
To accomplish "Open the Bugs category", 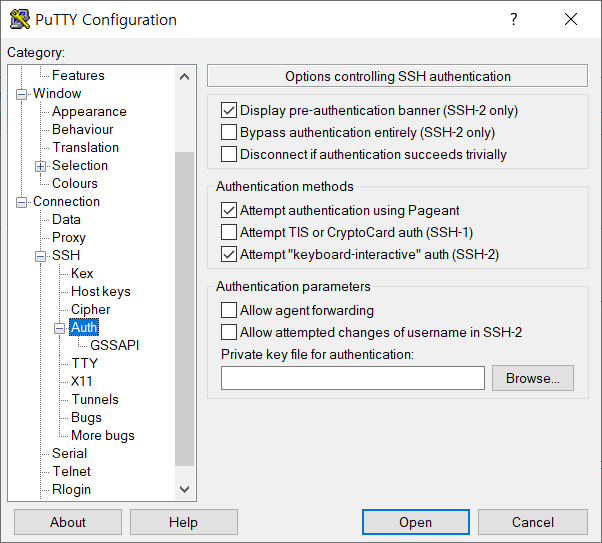I will pos(86,417).
